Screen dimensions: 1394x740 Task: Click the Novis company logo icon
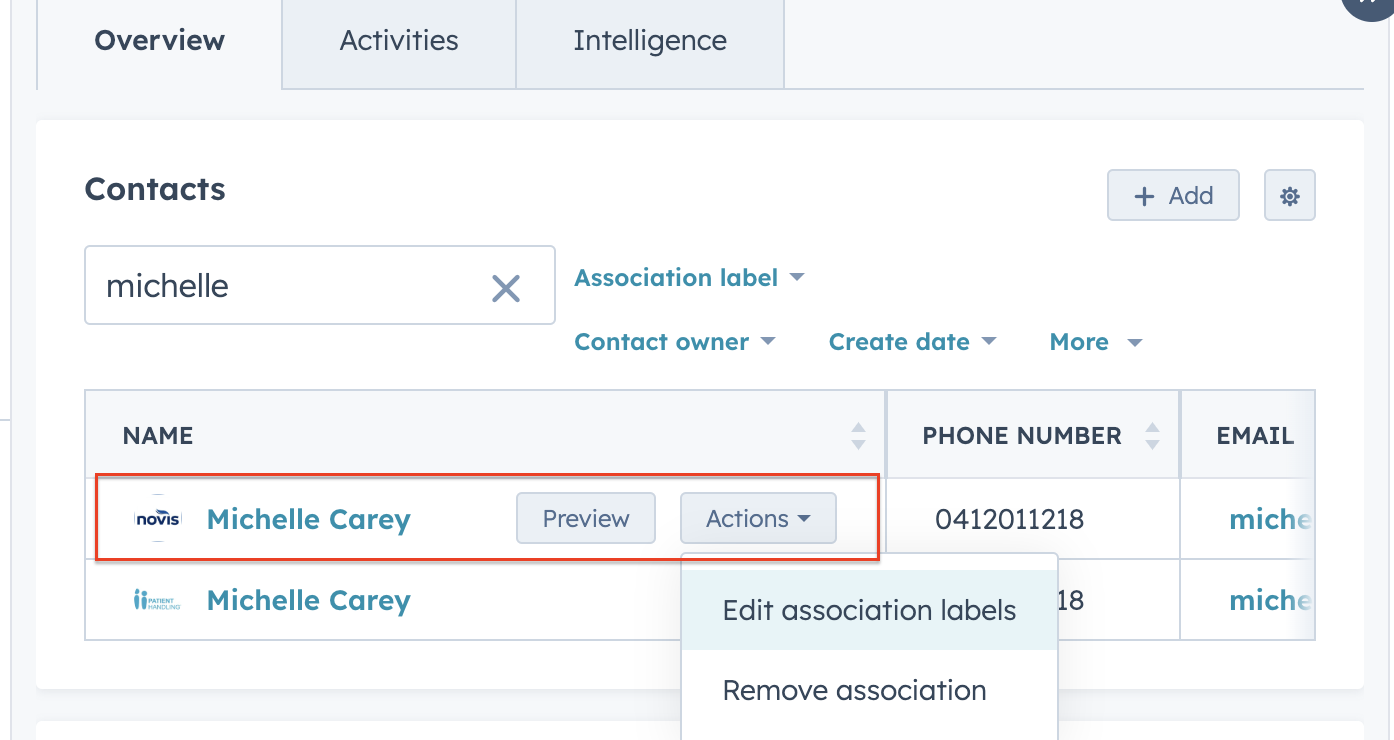(x=158, y=519)
